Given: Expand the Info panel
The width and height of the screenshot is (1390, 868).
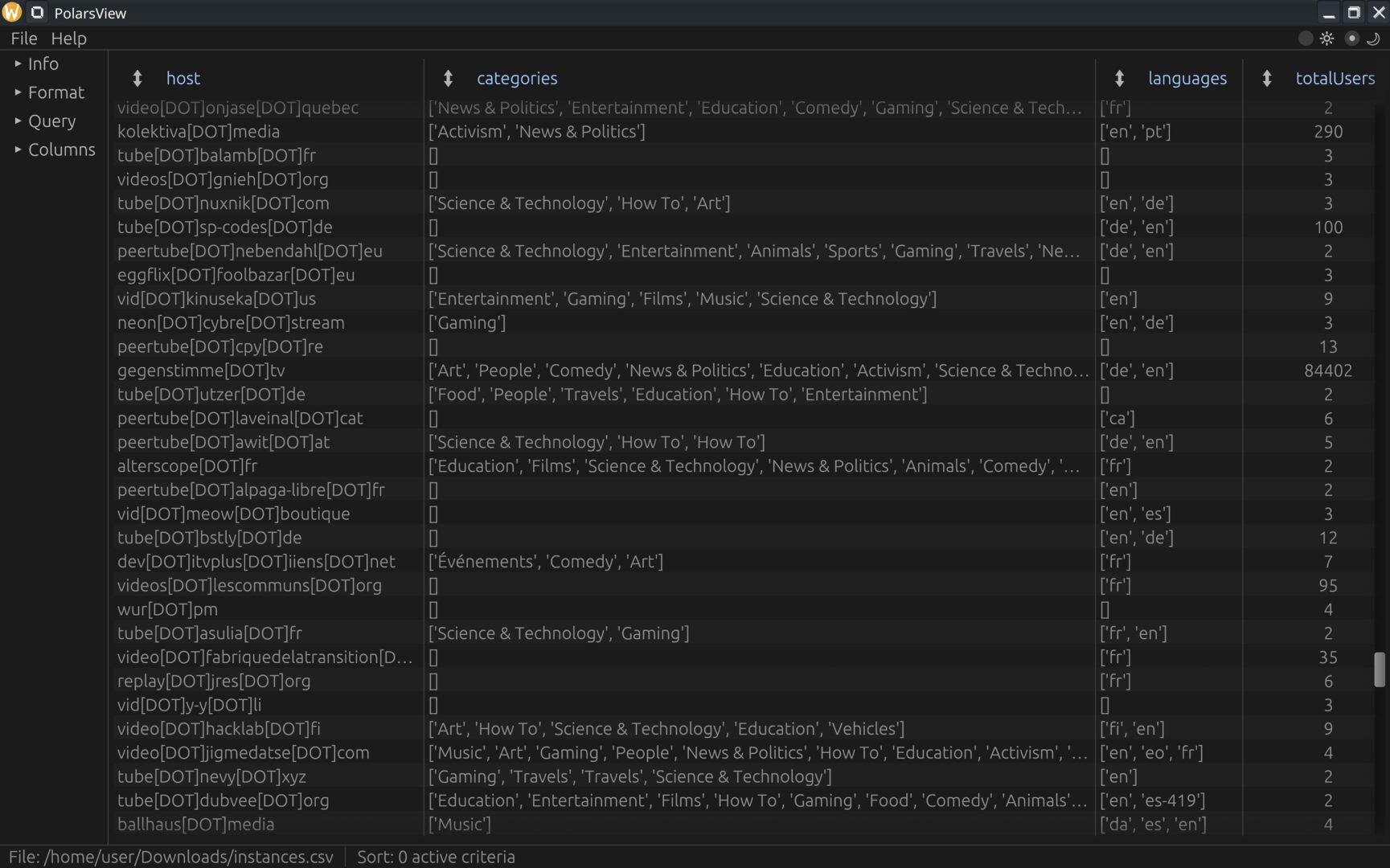Looking at the screenshot, I should pyautogui.click(x=37, y=63).
